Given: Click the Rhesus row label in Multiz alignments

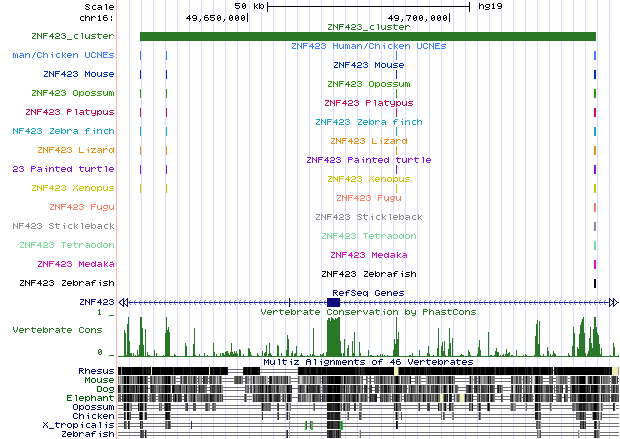Looking at the screenshot, I should pos(96,371).
